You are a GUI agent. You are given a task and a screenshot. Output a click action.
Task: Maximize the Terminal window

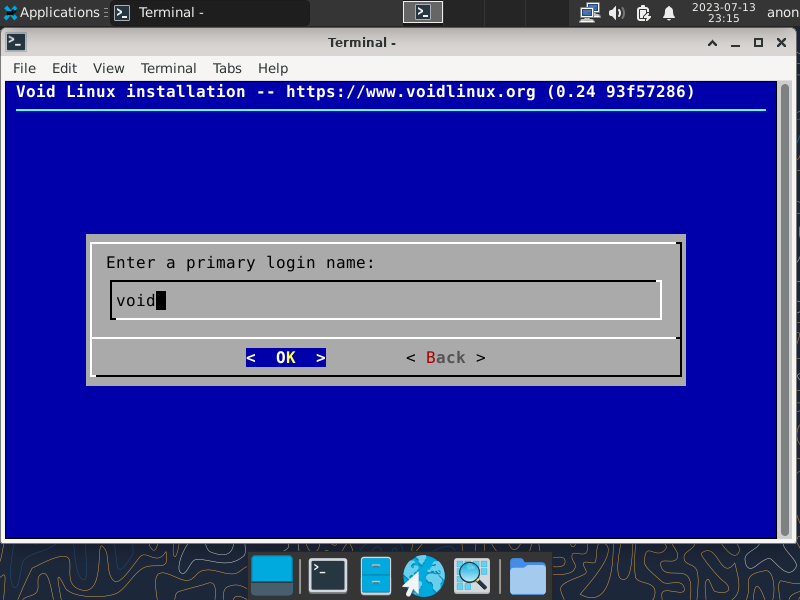point(758,43)
